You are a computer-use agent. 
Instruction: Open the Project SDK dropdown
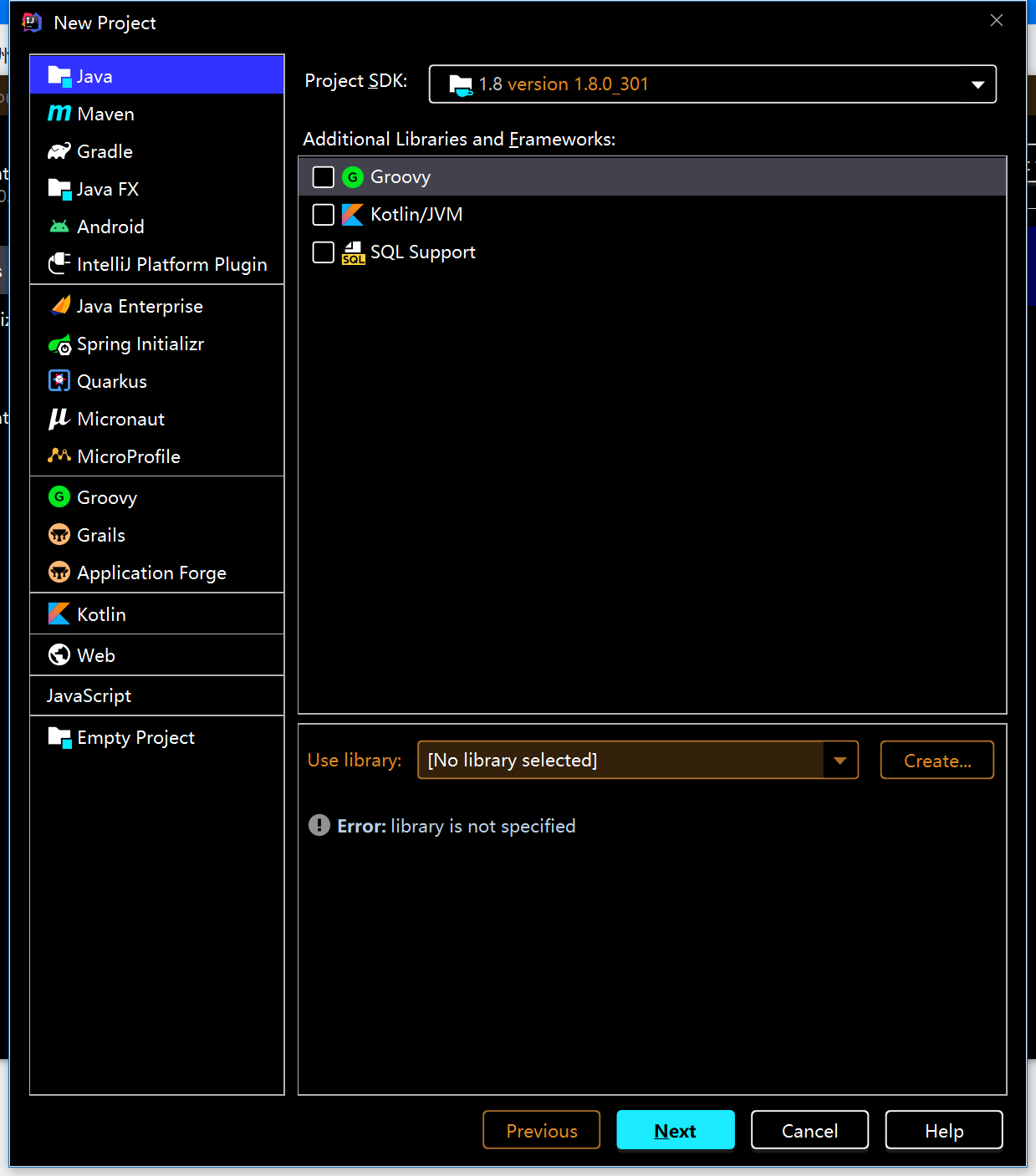coord(712,84)
